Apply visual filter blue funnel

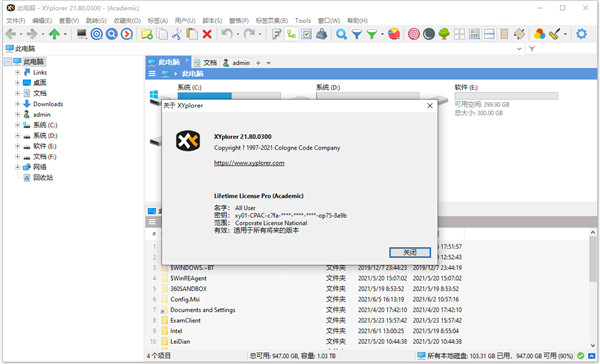pyautogui.click(x=357, y=34)
